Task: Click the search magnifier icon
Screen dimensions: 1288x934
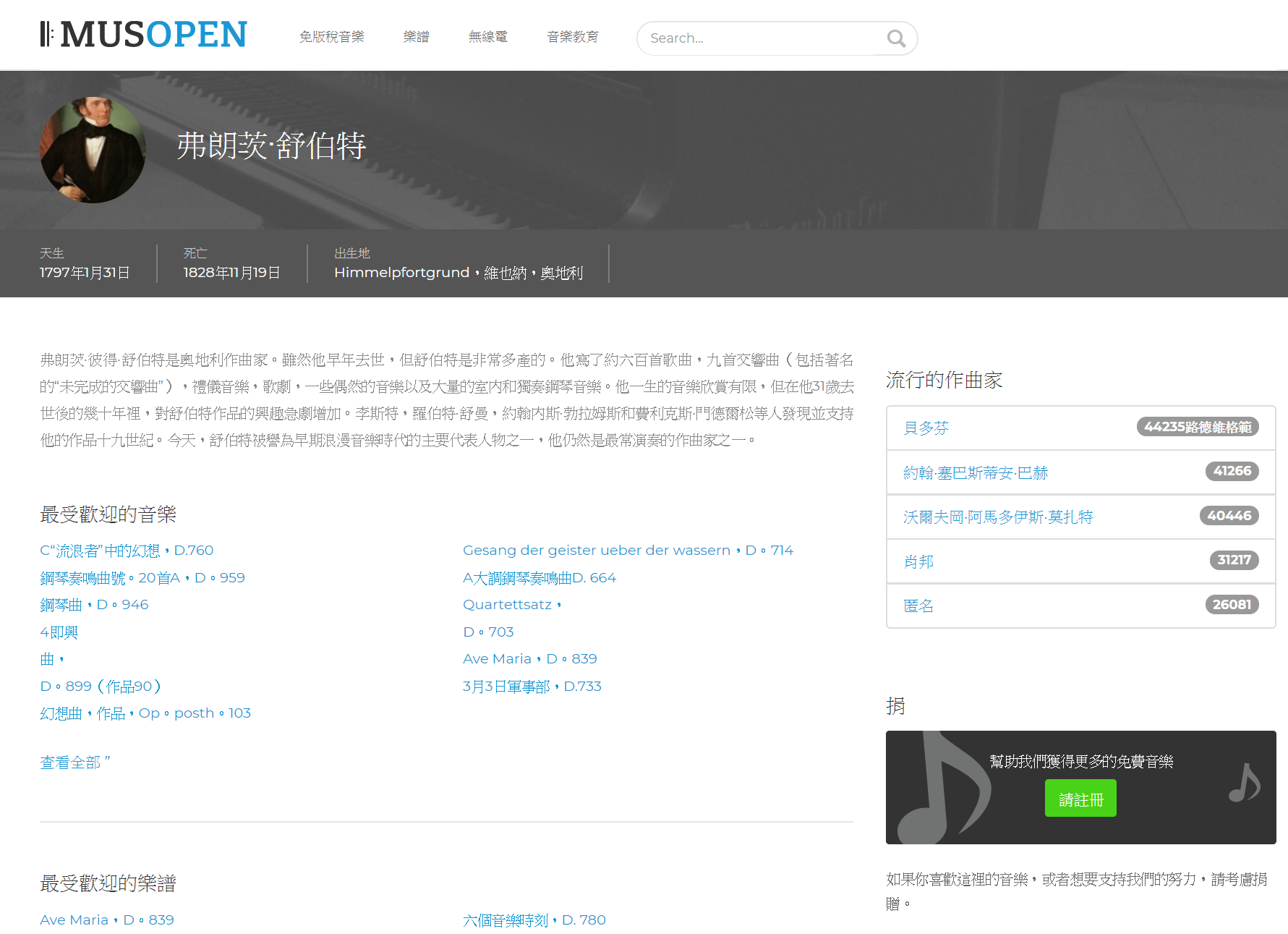Action: (x=896, y=38)
